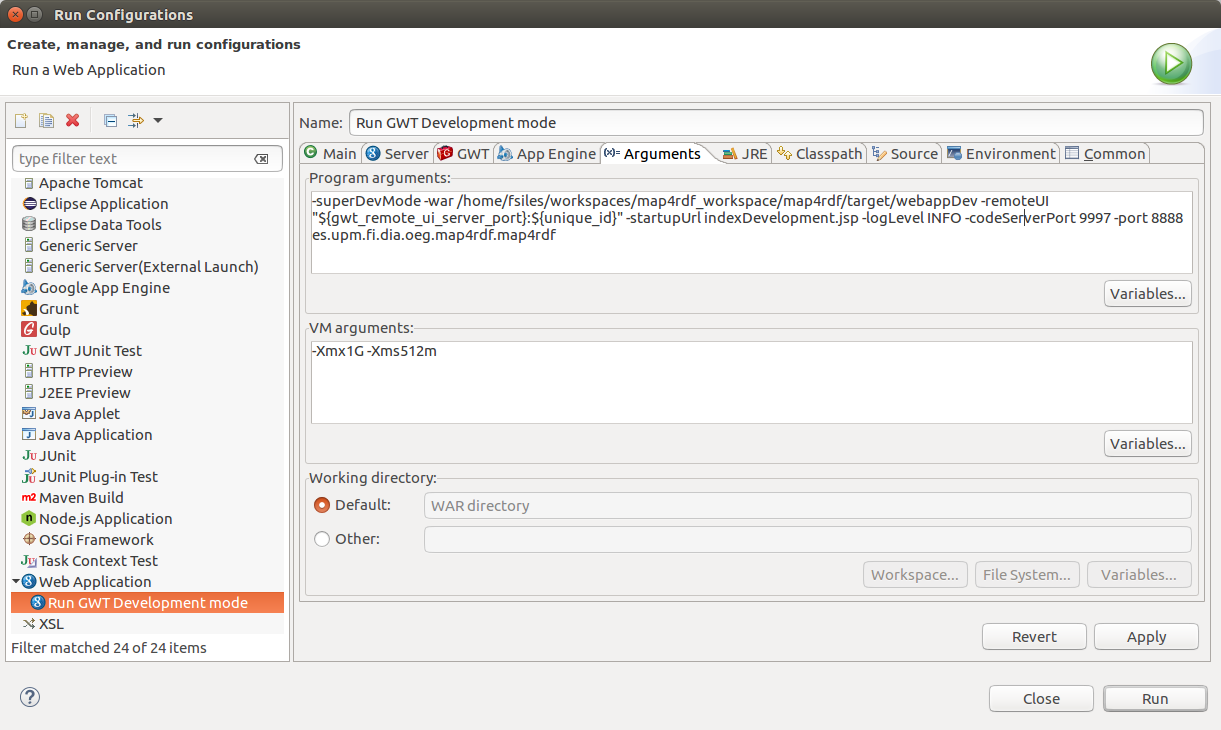The height and width of the screenshot is (730, 1221).
Task: Click the Apply button
Action: coord(1145,637)
